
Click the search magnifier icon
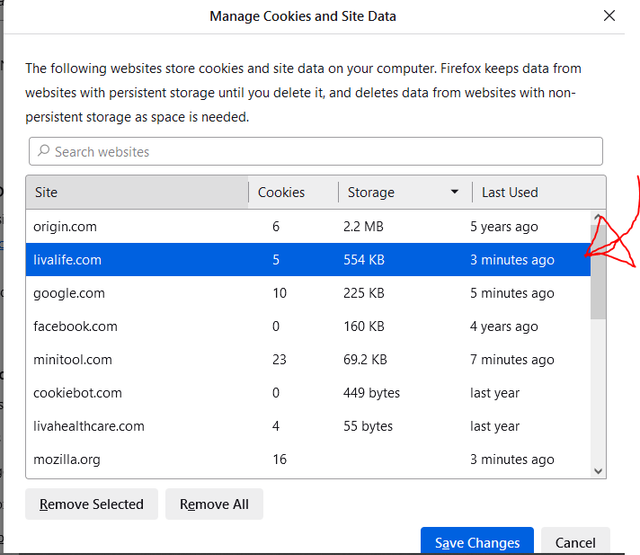43,152
